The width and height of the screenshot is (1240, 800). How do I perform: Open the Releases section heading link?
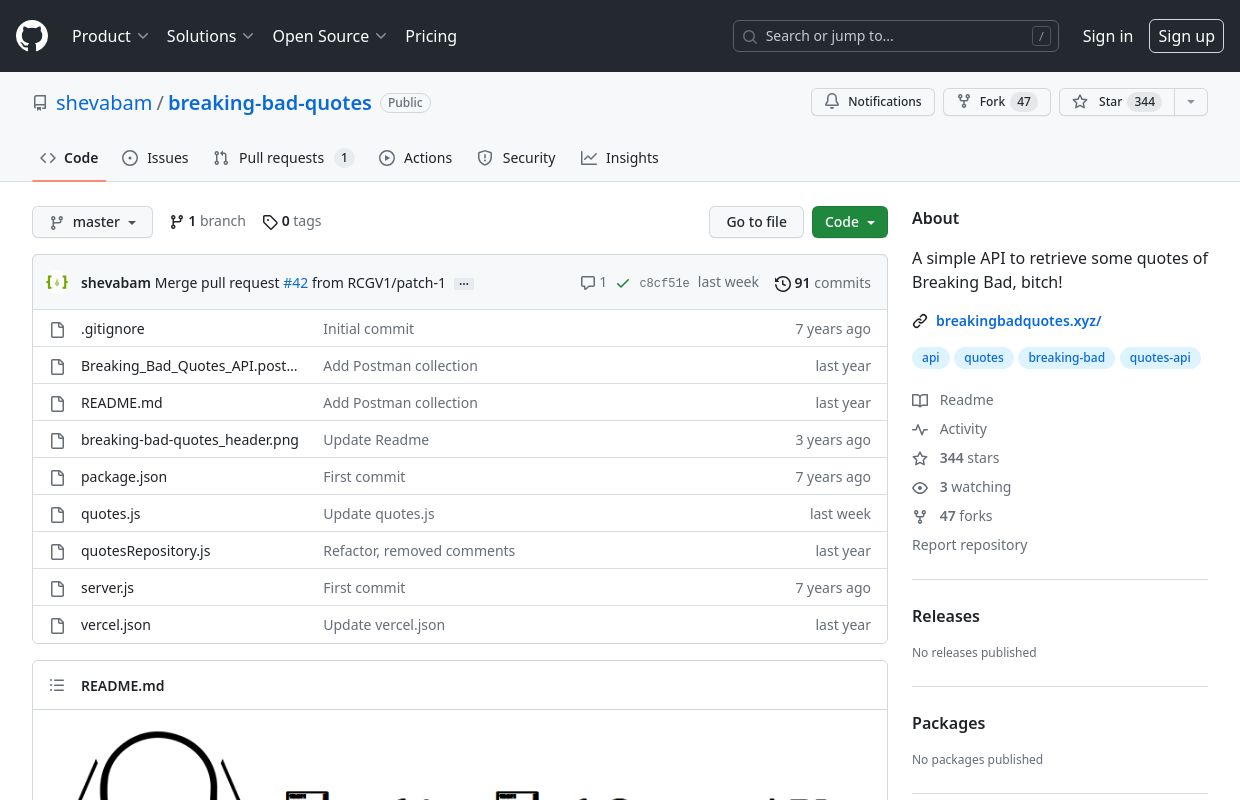(x=945, y=616)
